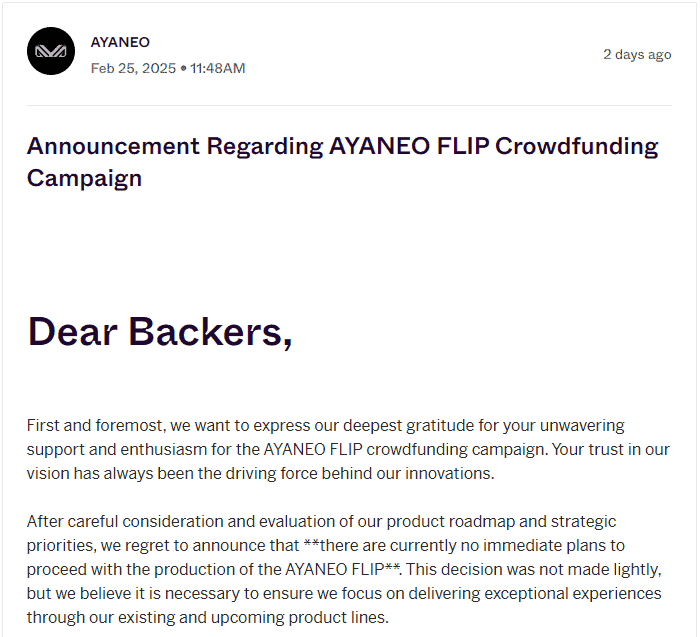Click the word 'Campaign' in the title
Screen dimensions: 700x637
(84, 179)
